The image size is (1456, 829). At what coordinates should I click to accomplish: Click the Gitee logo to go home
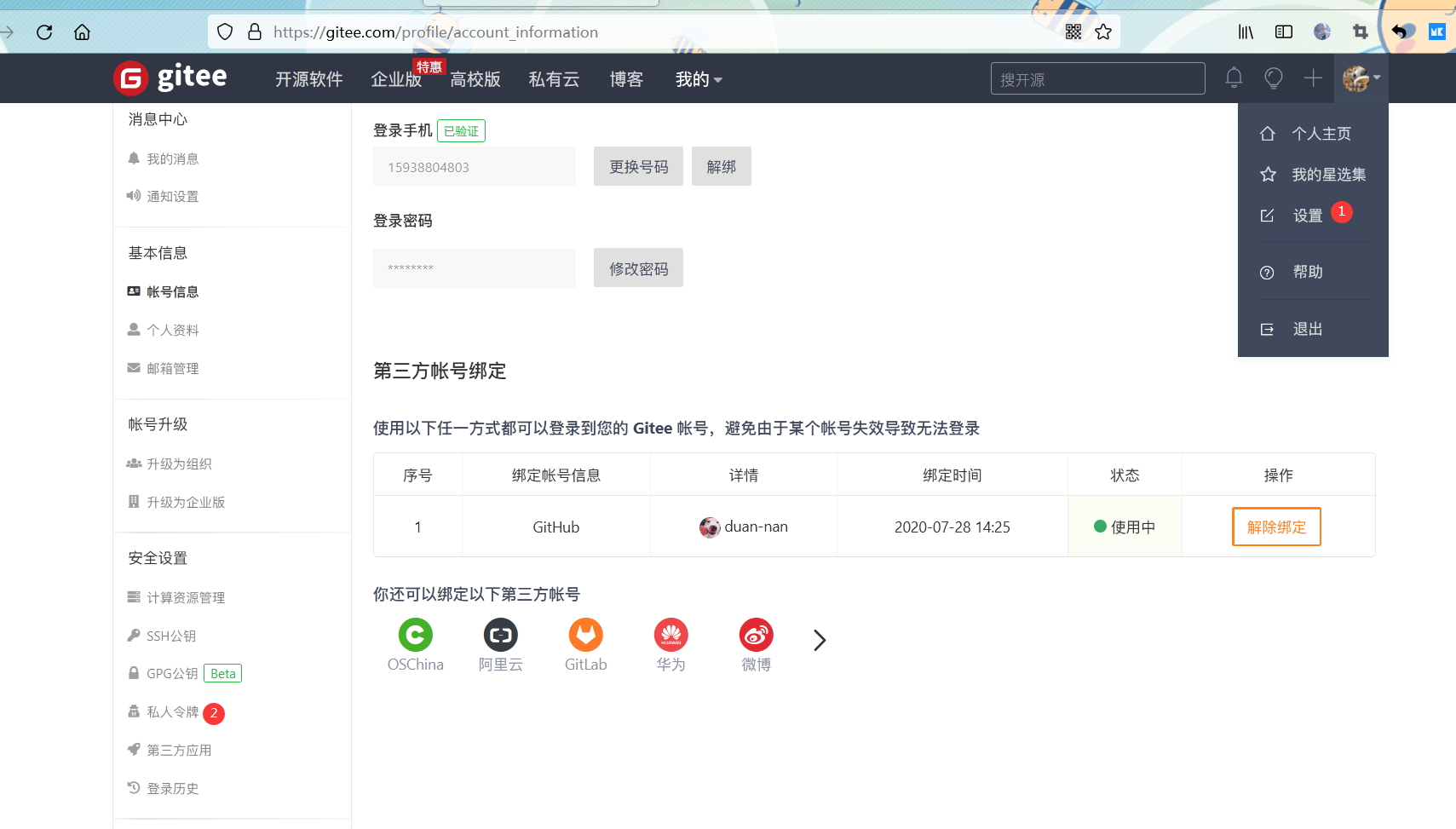coord(170,78)
